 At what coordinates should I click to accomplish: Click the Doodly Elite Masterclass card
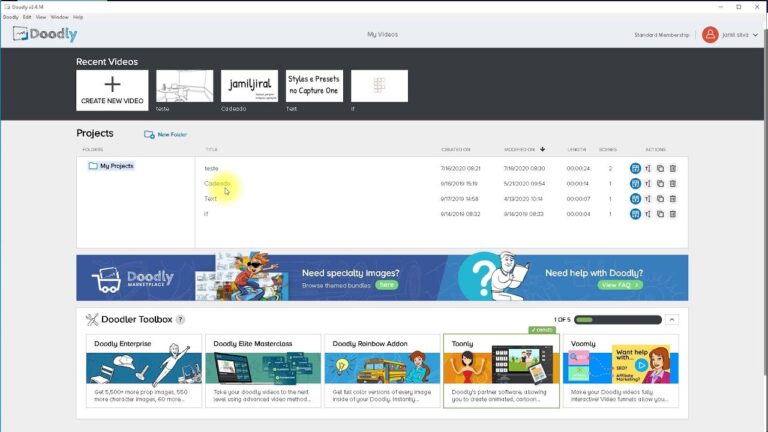(x=263, y=371)
